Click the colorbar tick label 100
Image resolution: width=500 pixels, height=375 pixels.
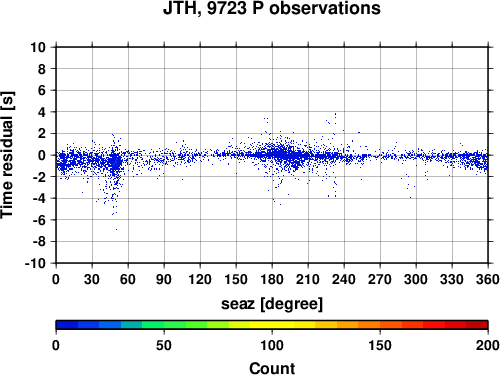(x=272, y=345)
